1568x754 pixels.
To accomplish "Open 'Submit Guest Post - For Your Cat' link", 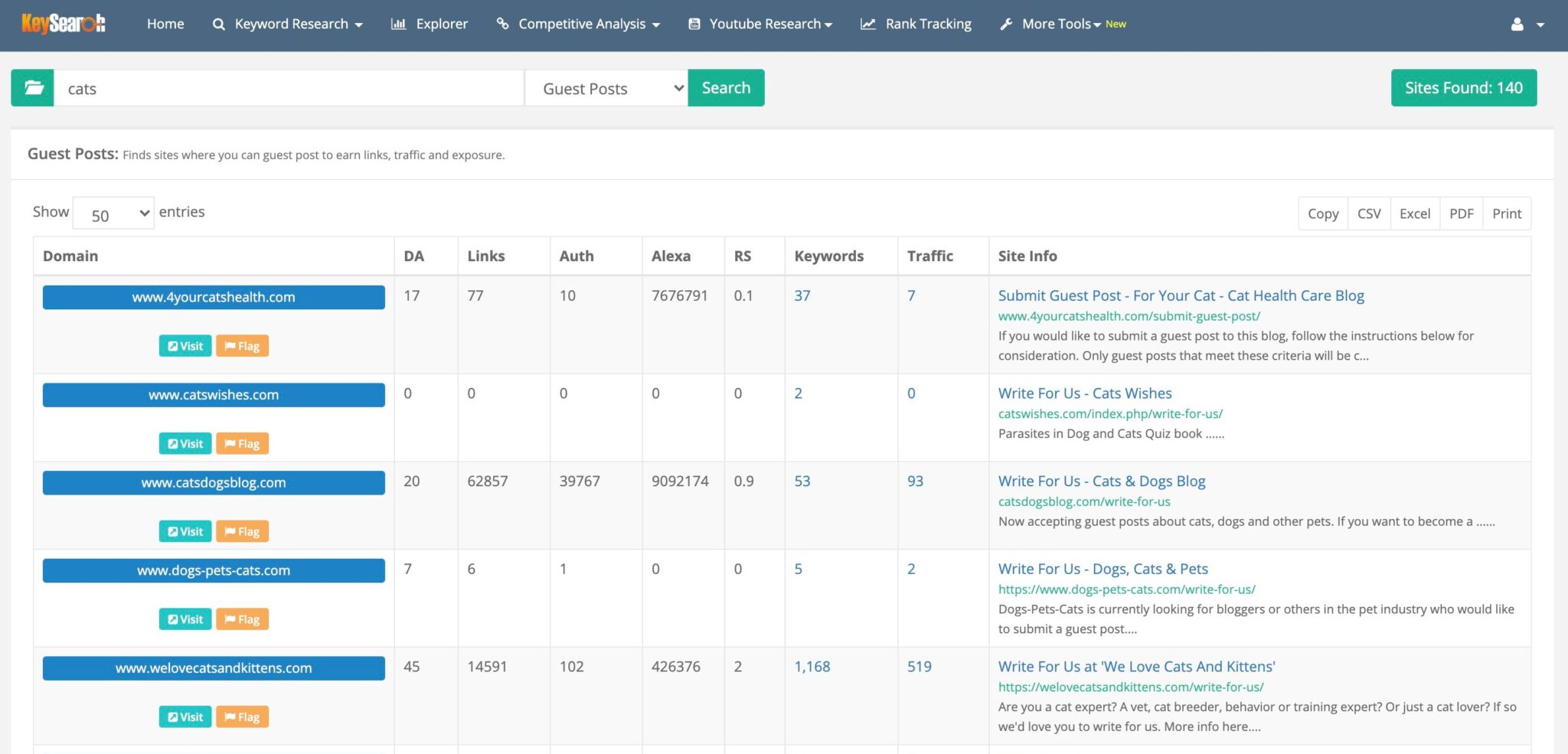I will [1181, 295].
